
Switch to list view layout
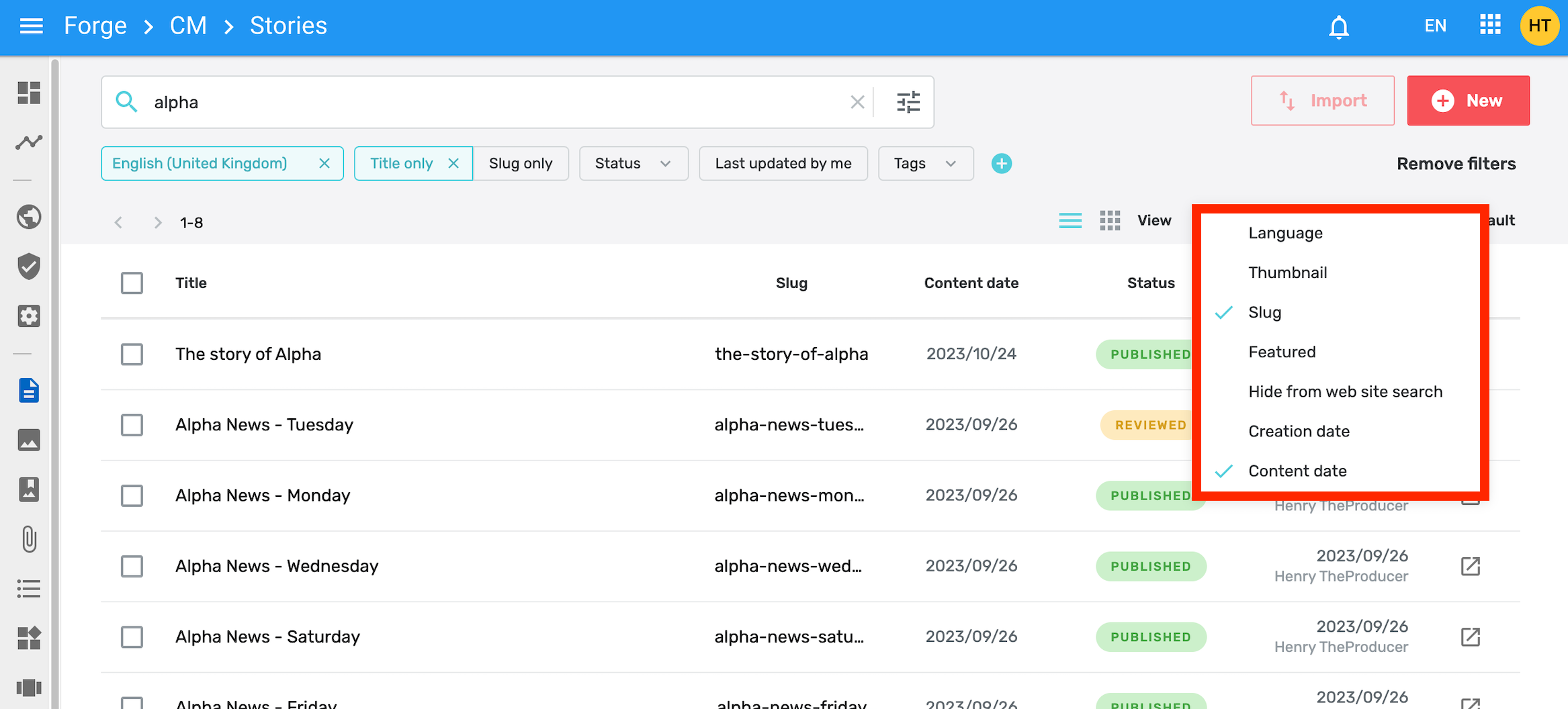coord(1070,220)
